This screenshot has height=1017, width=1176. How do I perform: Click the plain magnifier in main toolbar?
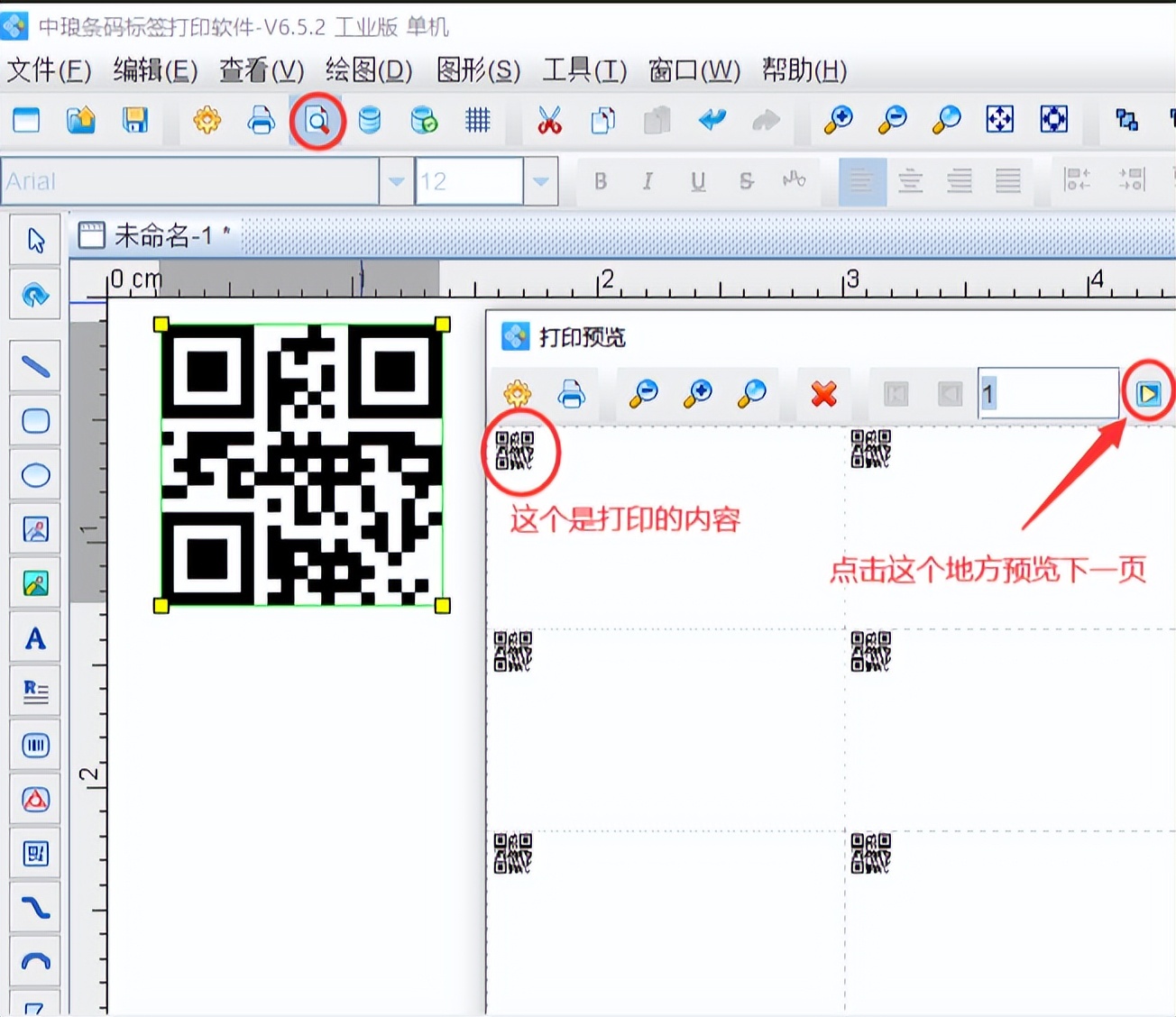(x=947, y=120)
